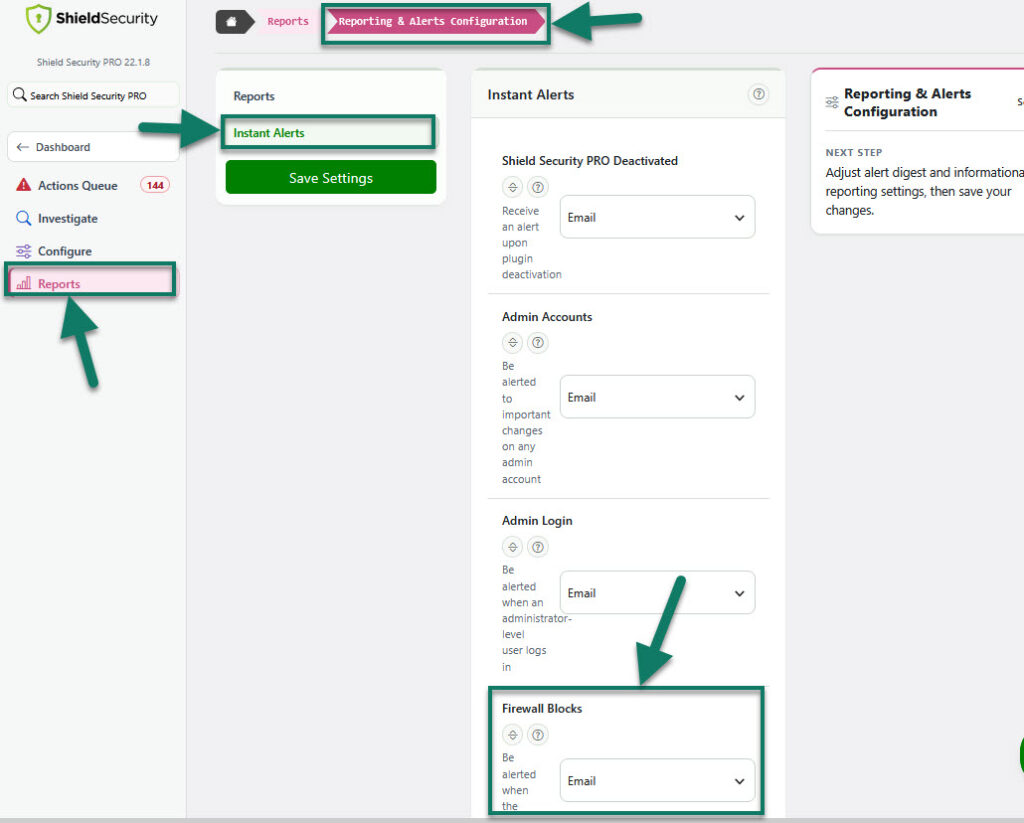The height and width of the screenshot is (823, 1024).
Task: Open Firewall Blocks Email dropdown
Action: coord(658,781)
